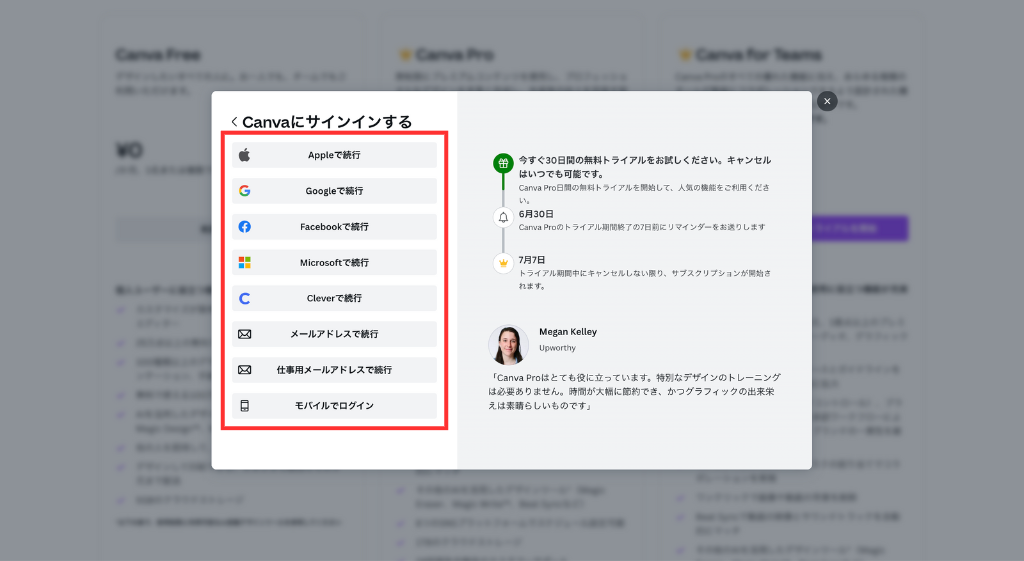This screenshot has height=561, width=1024.
Task: Click the green gift icon in the timeline
Action: click(503, 163)
